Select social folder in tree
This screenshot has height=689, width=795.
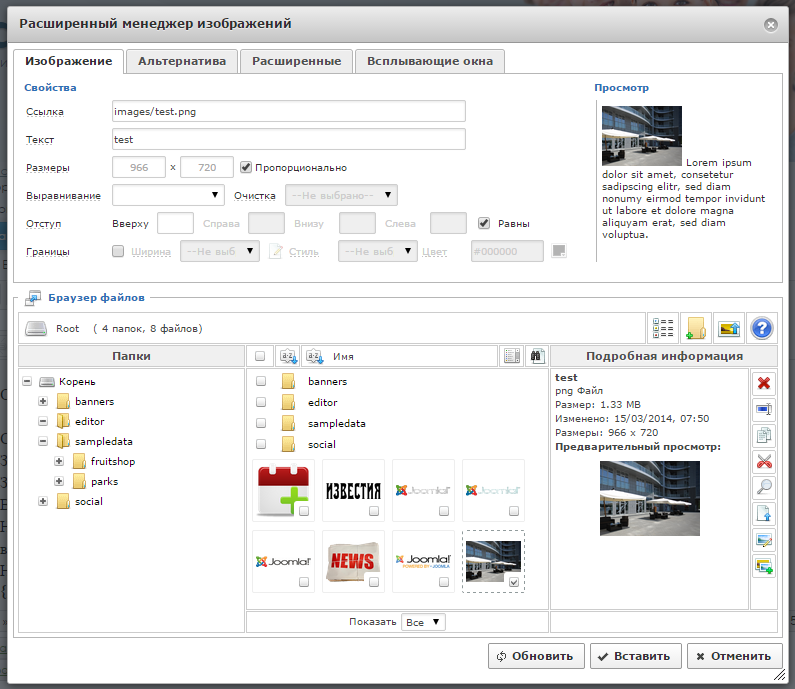[89, 501]
